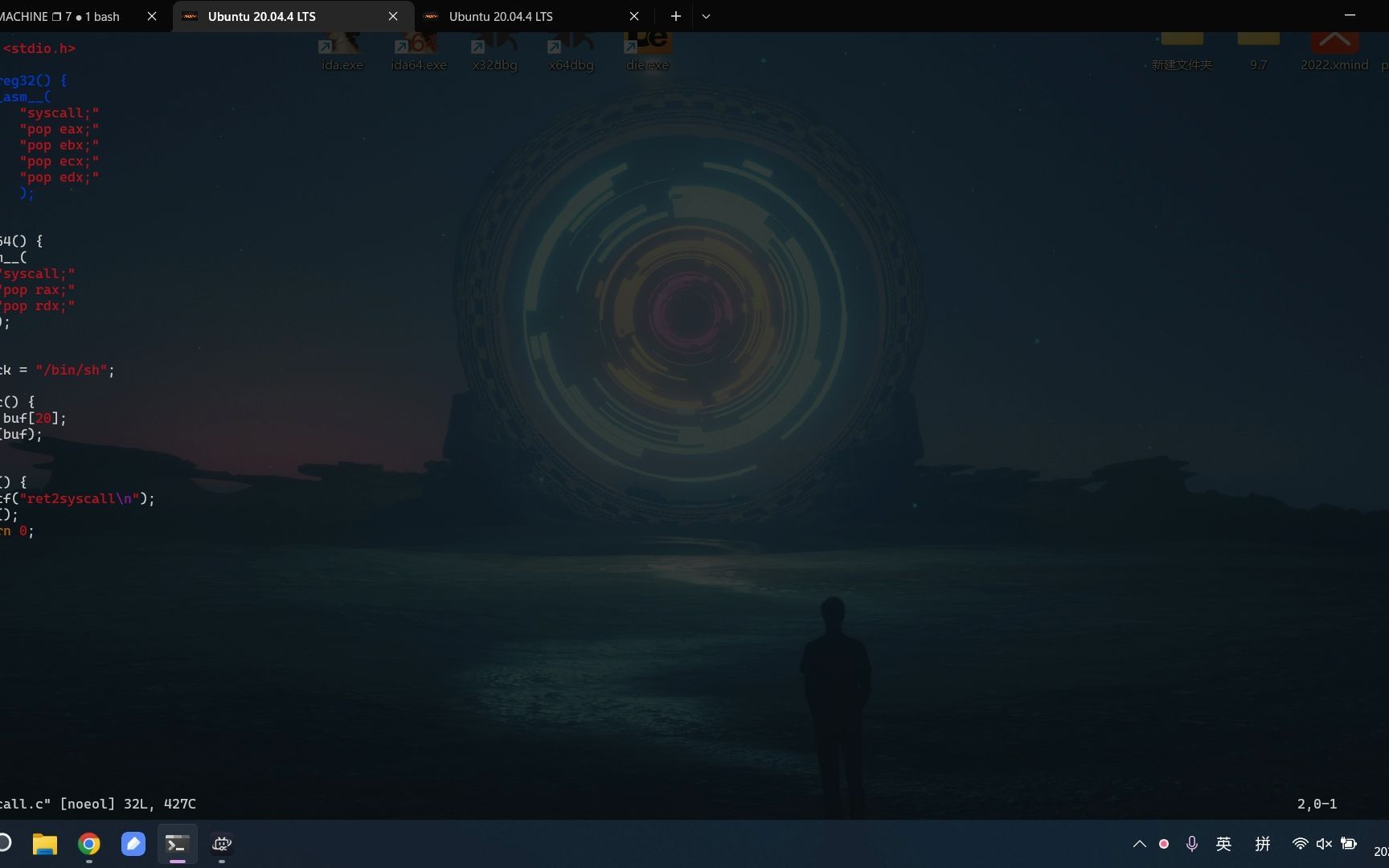The width and height of the screenshot is (1389, 868).
Task: Open File Explorer from the taskbar
Action: tap(45, 844)
